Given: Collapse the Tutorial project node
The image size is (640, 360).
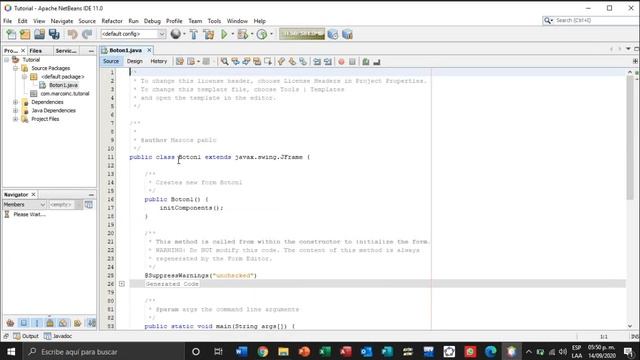Looking at the screenshot, I should pyautogui.click(x=7, y=60).
